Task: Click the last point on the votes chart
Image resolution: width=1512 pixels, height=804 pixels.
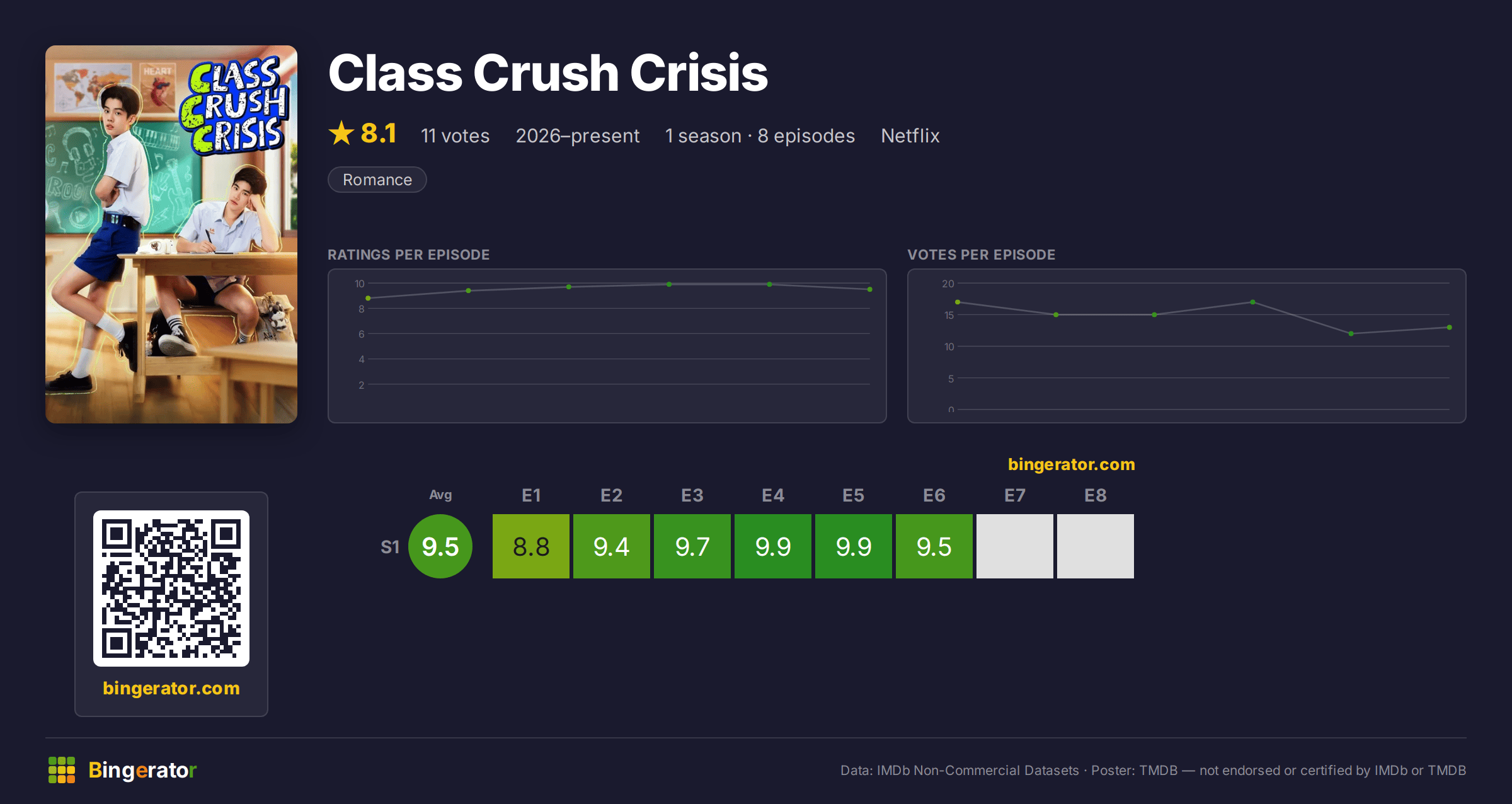Action: point(1450,327)
